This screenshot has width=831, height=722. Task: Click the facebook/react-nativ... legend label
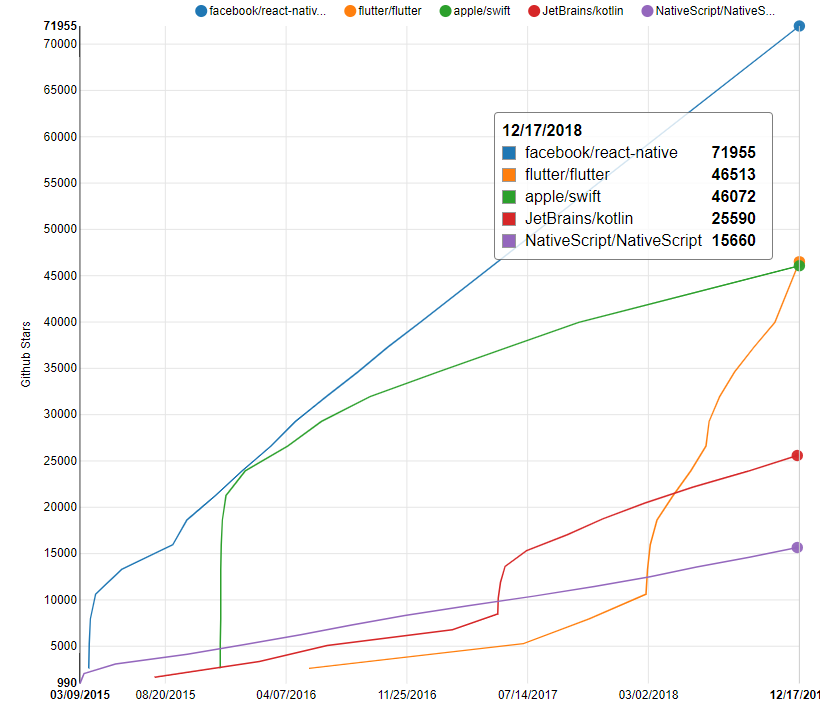point(267,11)
